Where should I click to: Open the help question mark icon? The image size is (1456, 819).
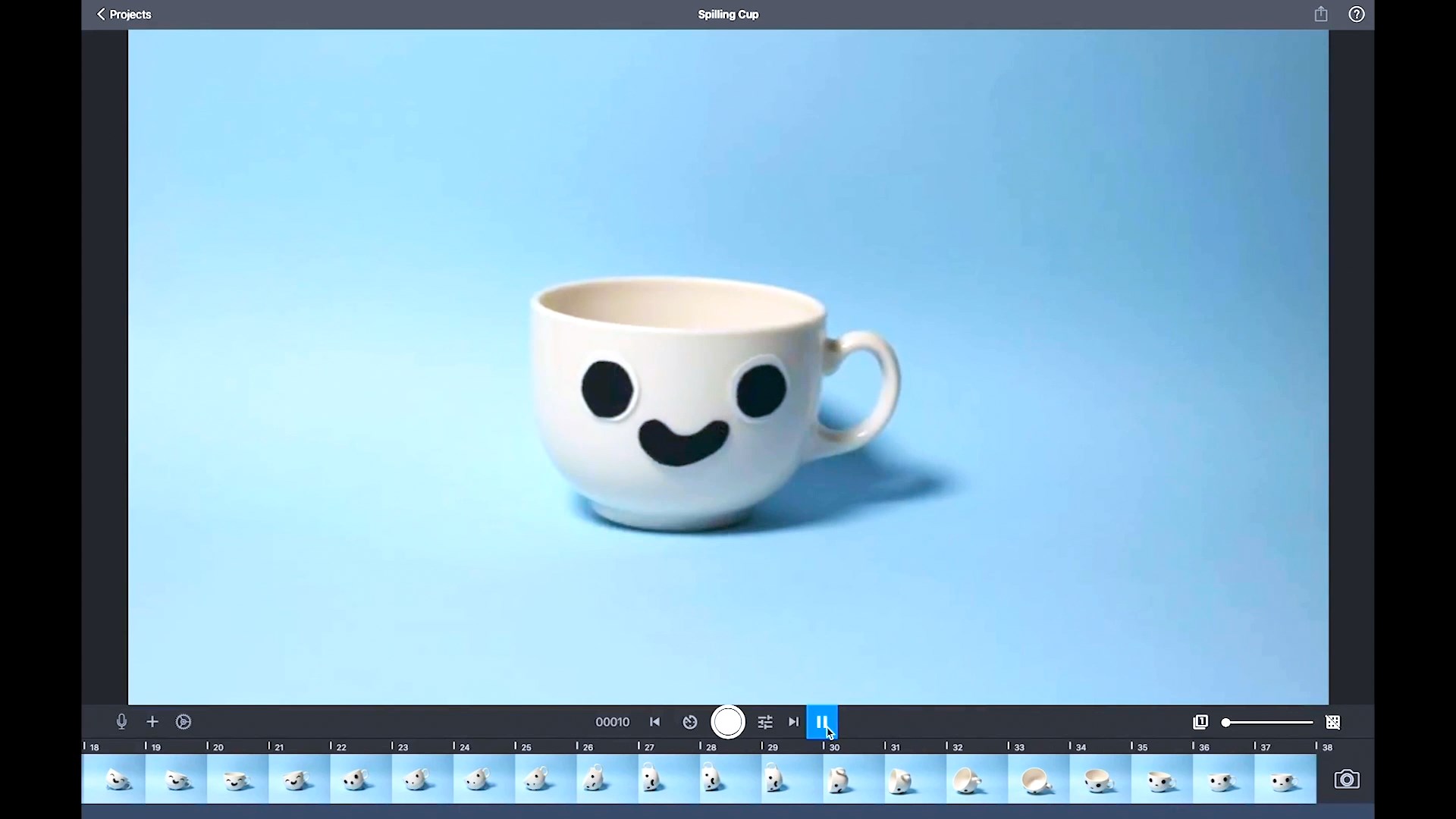[1357, 14]
